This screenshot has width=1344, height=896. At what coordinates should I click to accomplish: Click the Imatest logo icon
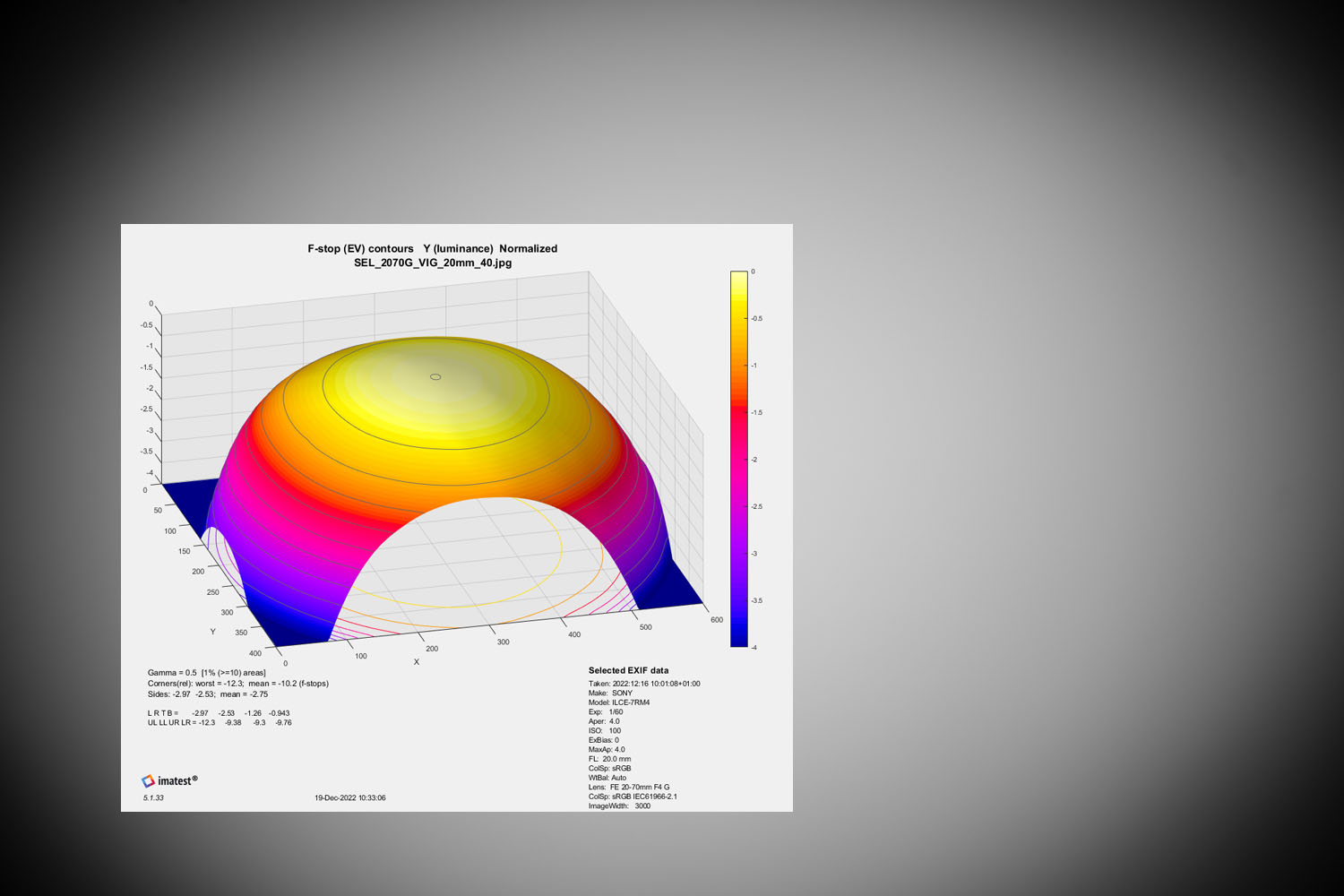(149, 781)
